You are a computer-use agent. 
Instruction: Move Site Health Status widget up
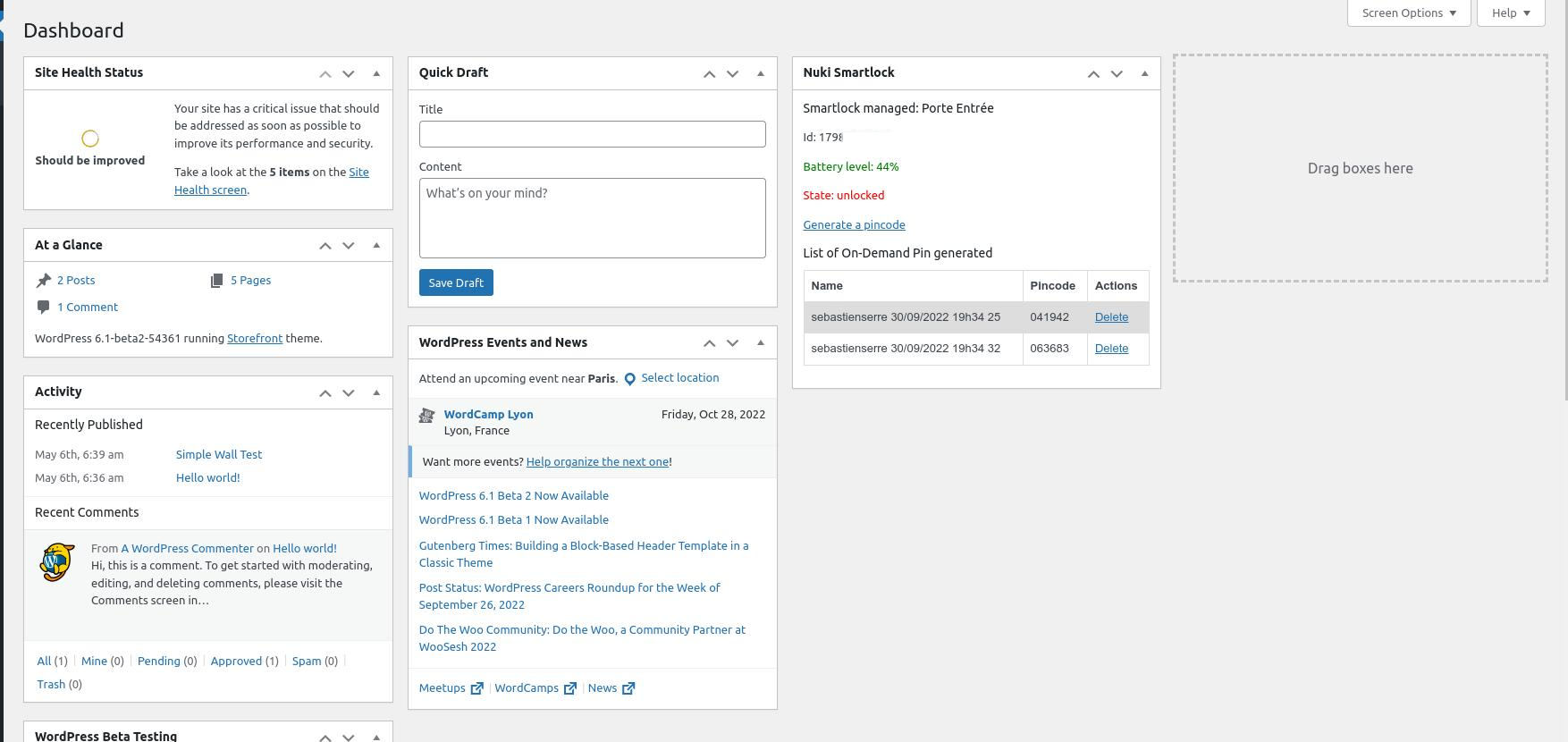tap(325, 74)
